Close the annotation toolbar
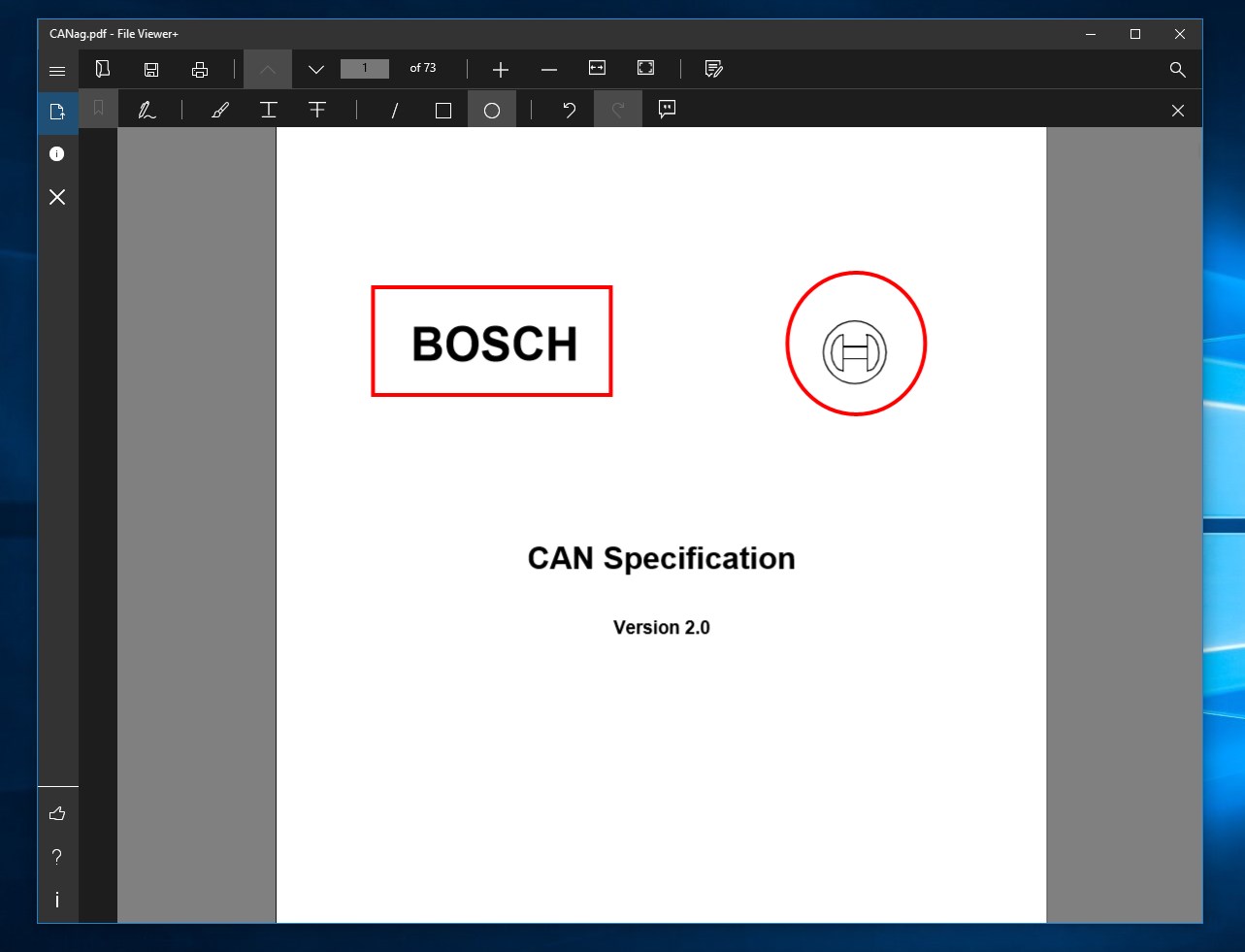Image resolution: width=1245 pixels, height=952 pixels. 1178,111
